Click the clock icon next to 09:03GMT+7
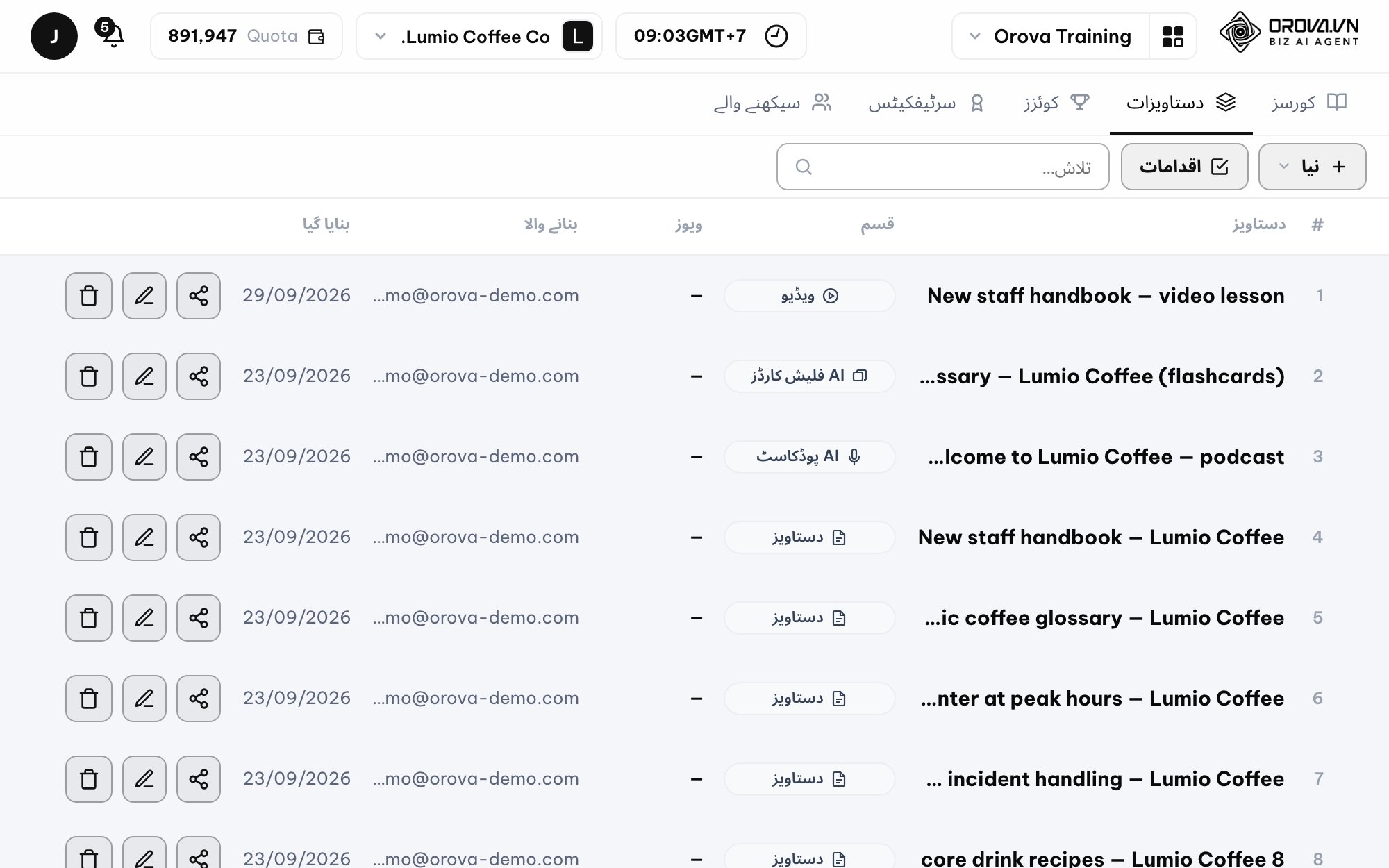This screenshot has height=868, width=1389. point(776,36)
